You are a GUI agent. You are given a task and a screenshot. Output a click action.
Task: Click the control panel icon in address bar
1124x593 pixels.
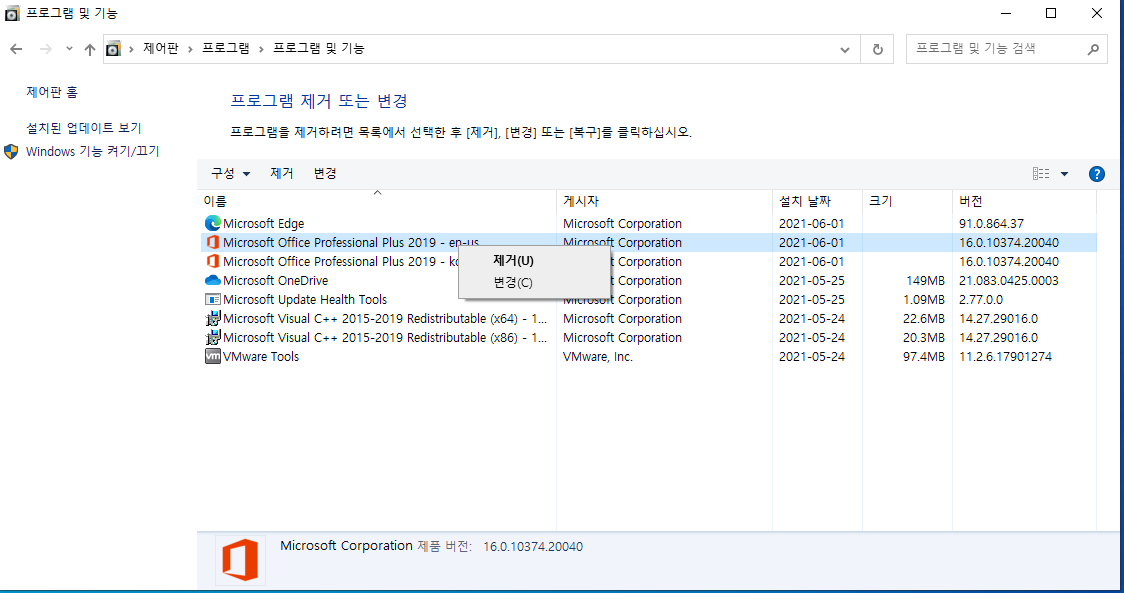pos(113,49)
